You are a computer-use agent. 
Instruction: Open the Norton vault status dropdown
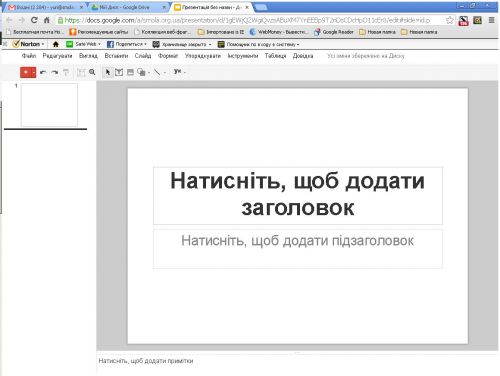pyautogui.click(x=182, y=44)
